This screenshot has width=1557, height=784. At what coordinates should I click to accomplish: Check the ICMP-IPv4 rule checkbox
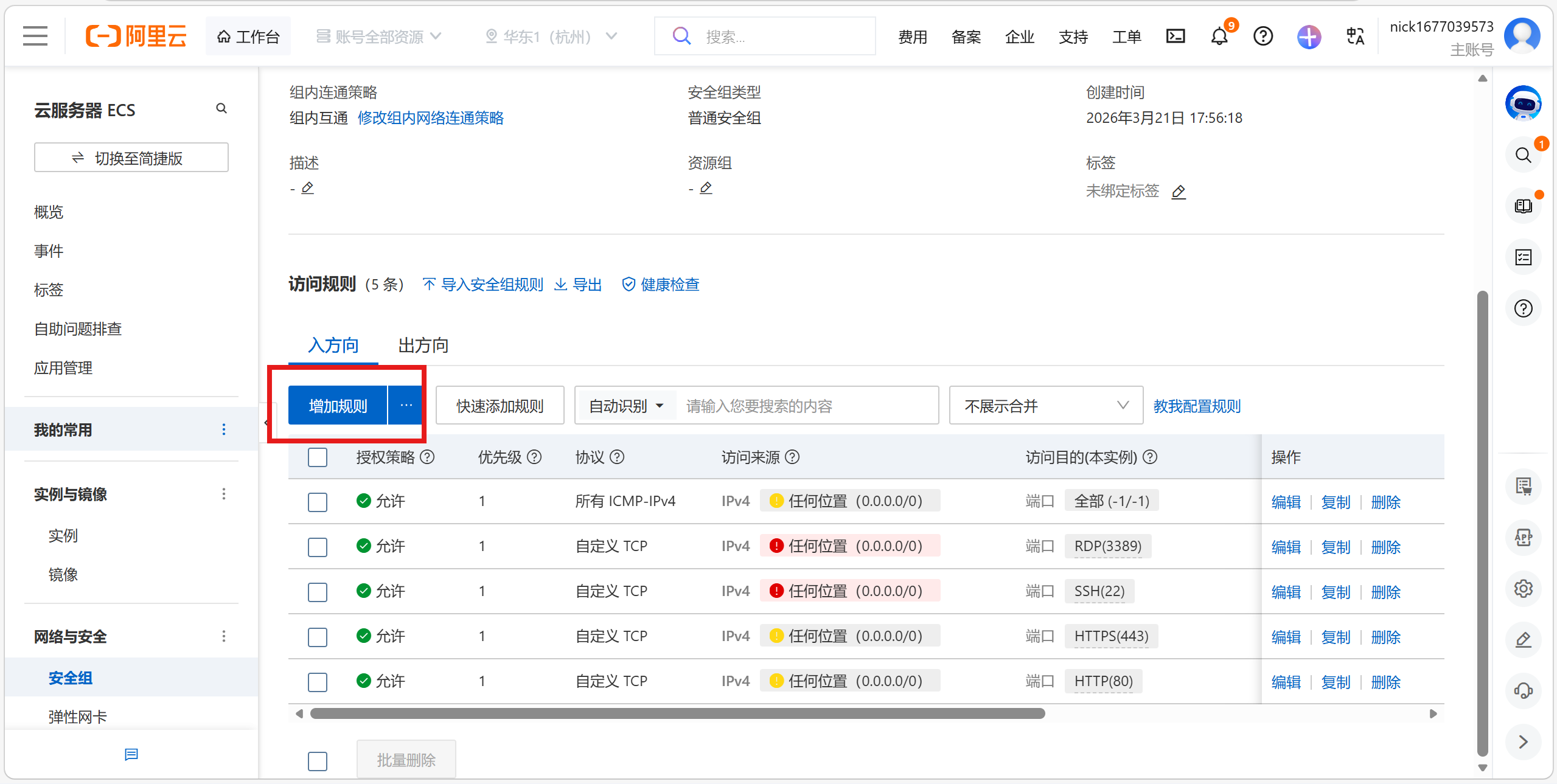coord(317,502)
